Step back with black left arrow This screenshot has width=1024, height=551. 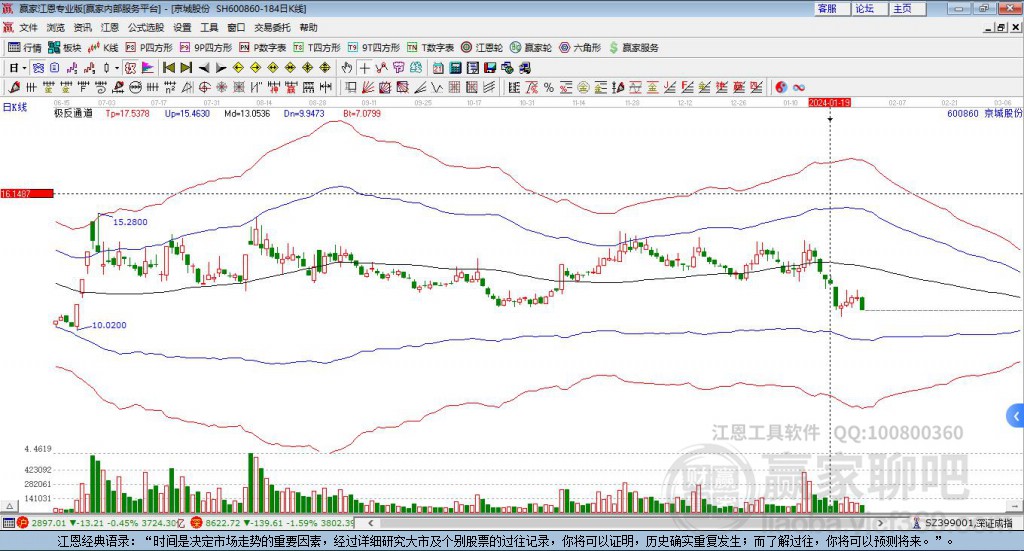click(204, 68)
